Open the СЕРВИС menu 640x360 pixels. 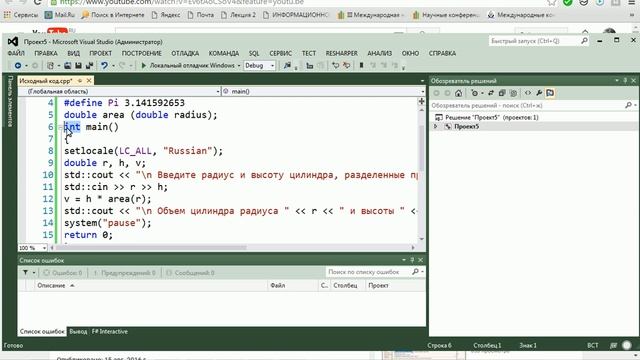pos(280,53)
